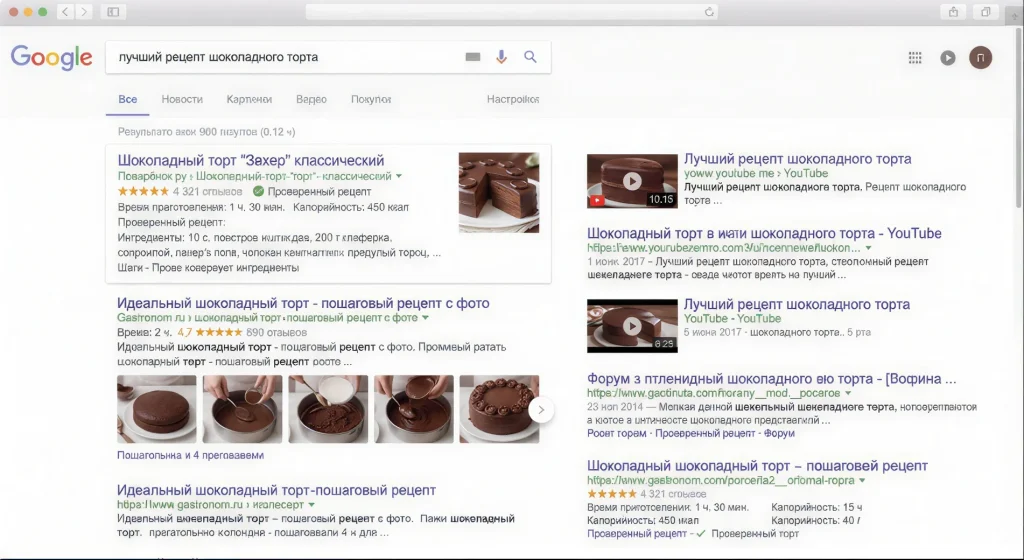
Task: Click the Форум sublink under forum result
Action: point(778,433)
